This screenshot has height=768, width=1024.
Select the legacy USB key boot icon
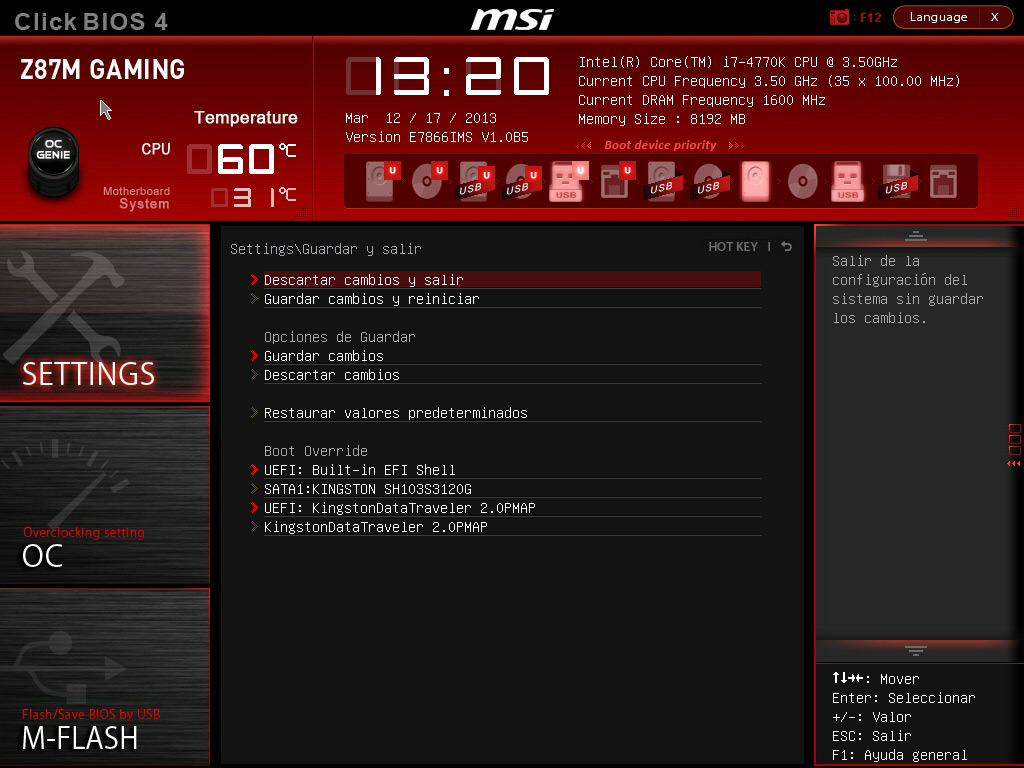pos(848,181)
